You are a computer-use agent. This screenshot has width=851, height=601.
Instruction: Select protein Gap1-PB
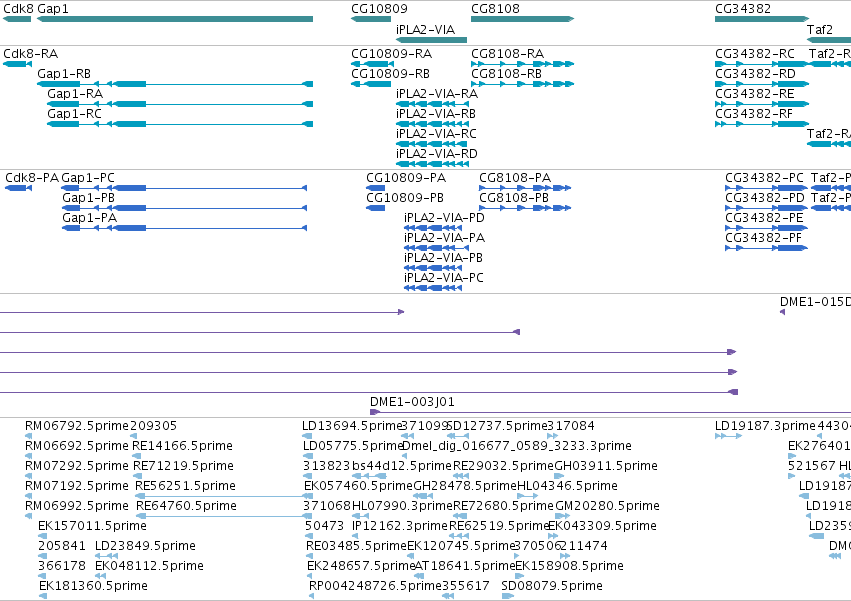(88, 198)
